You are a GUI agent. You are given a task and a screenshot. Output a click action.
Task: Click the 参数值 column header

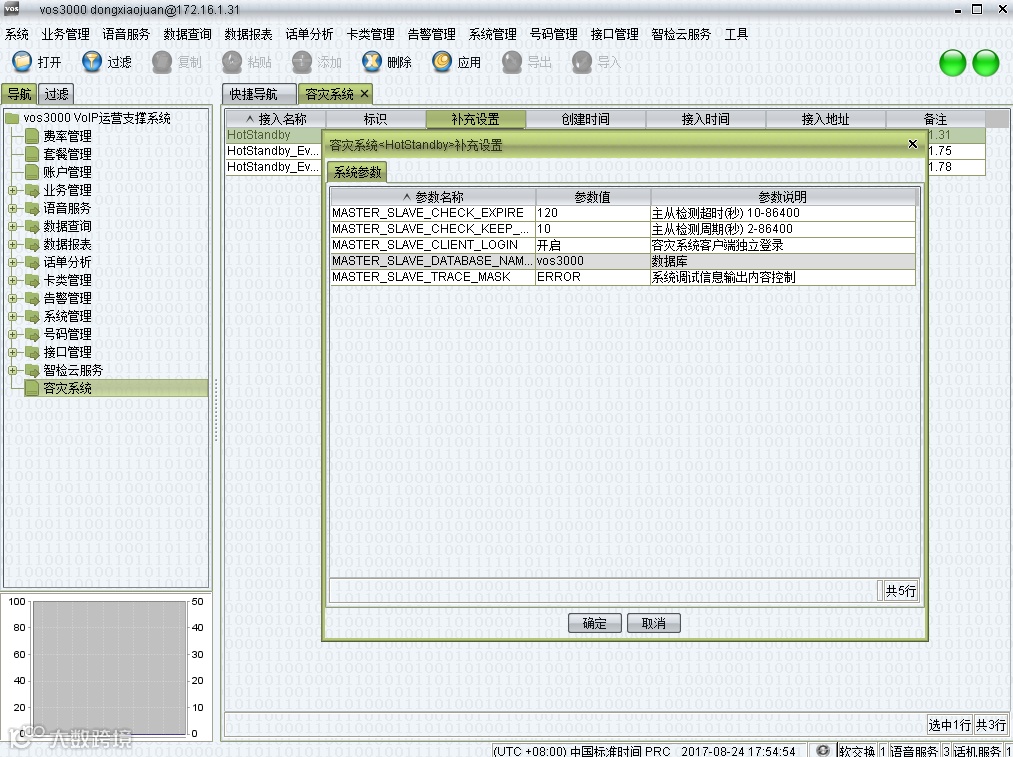tap(593, 197)
